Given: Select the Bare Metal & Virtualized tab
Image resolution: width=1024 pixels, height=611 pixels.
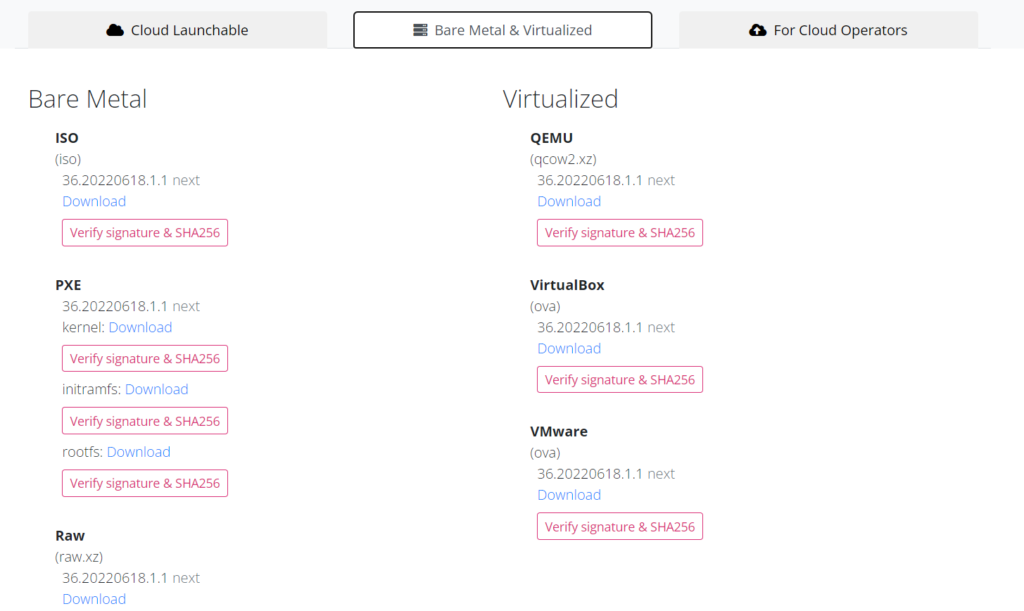Looking at the screenshot, I should coord(503,30).
